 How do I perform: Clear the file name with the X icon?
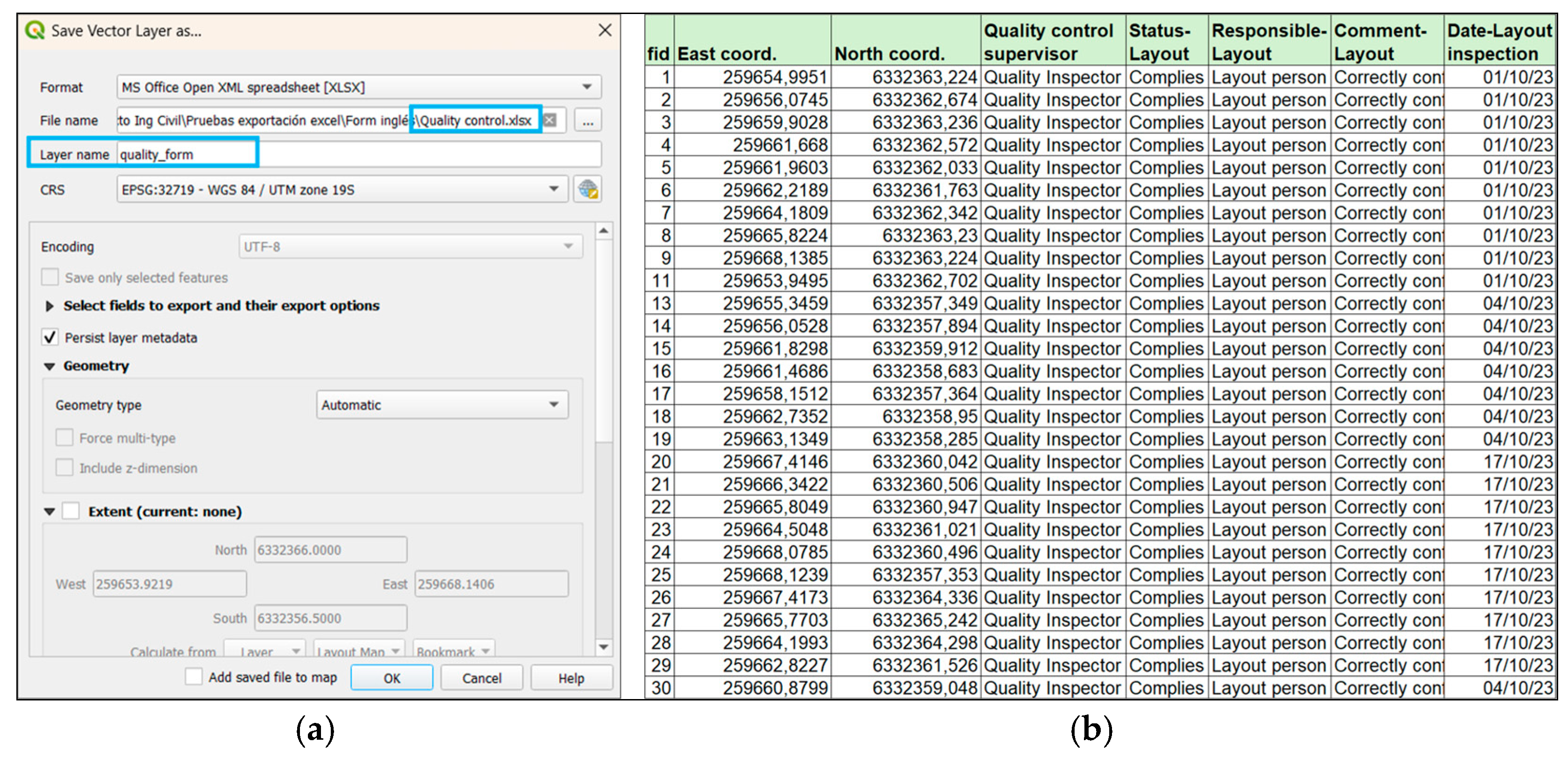pyautogui.click(x=549, y=120)
